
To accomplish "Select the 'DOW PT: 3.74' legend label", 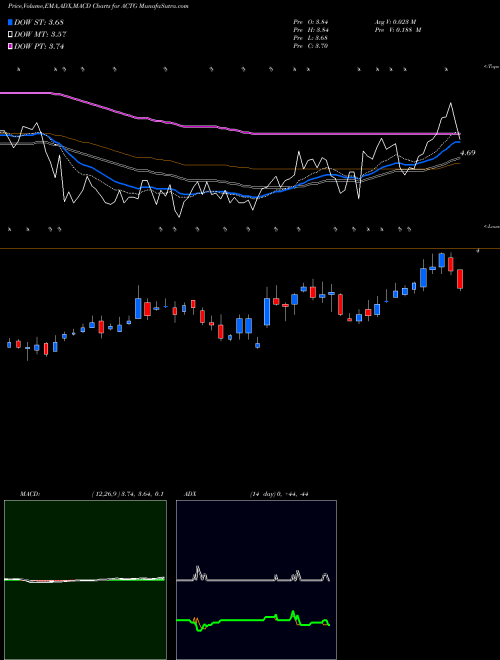I will pyautogui.click(x=39, y=47).
